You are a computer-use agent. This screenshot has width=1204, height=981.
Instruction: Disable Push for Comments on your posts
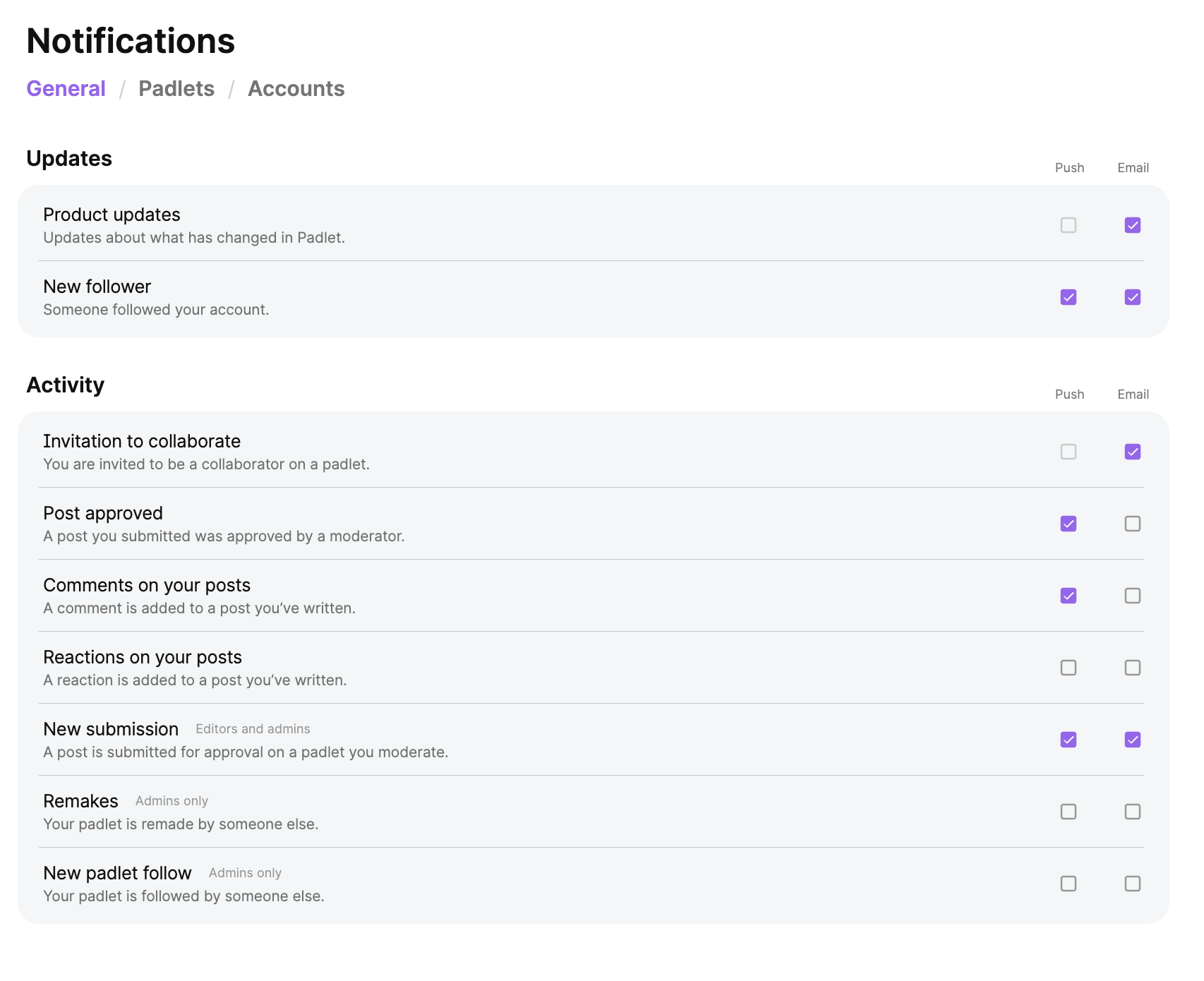1068,596
